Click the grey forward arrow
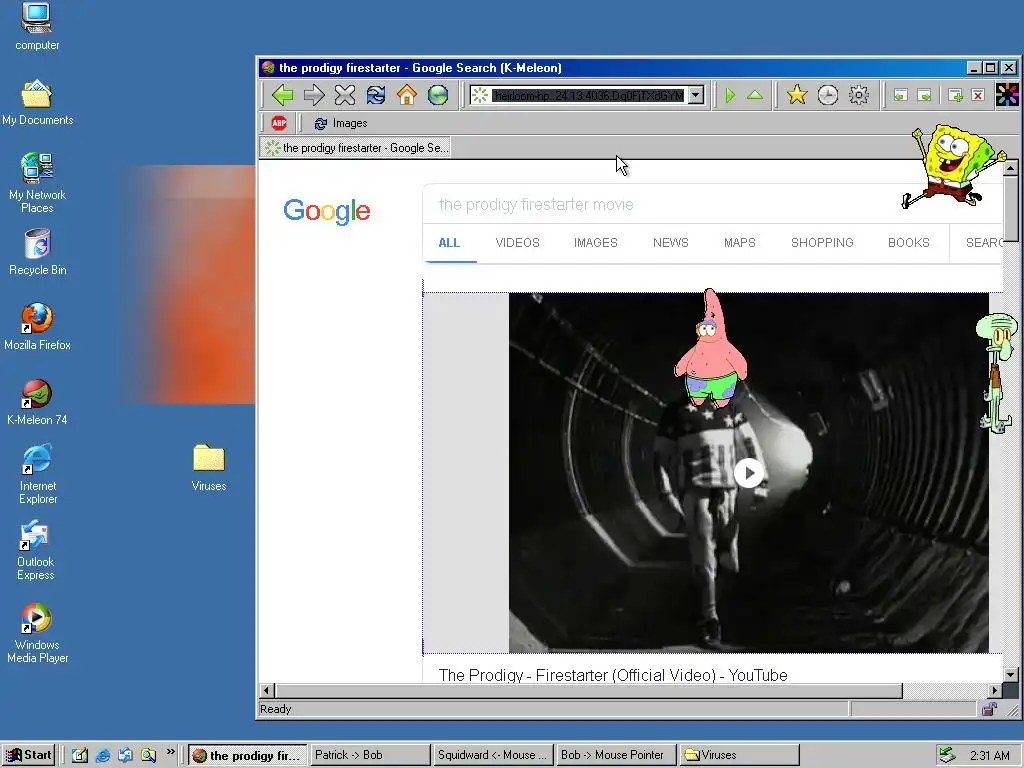Screen dimensions: 1024x768 point(313,95)
